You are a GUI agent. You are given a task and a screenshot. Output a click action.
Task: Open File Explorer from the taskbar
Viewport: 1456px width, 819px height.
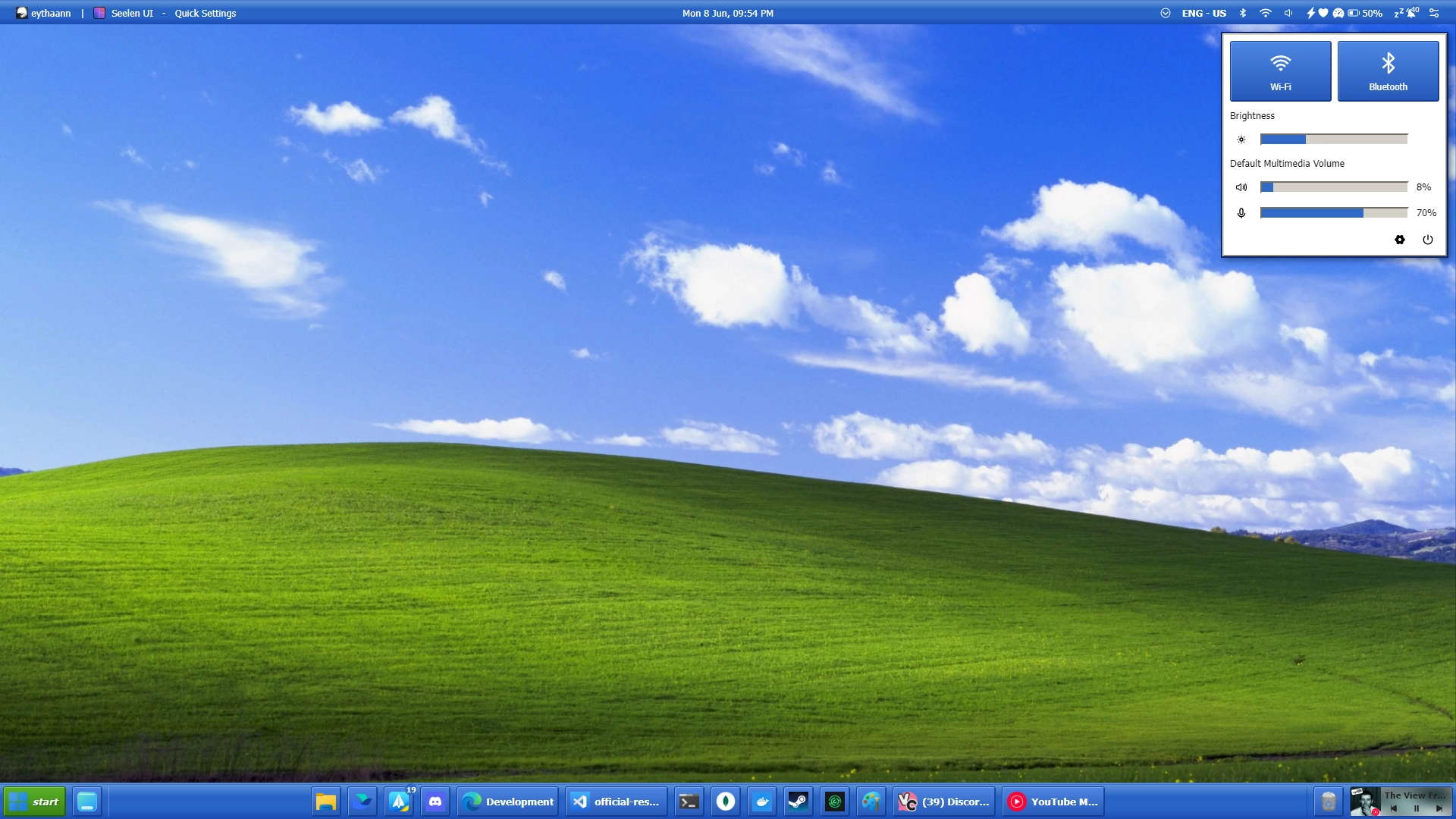(326, 802)
